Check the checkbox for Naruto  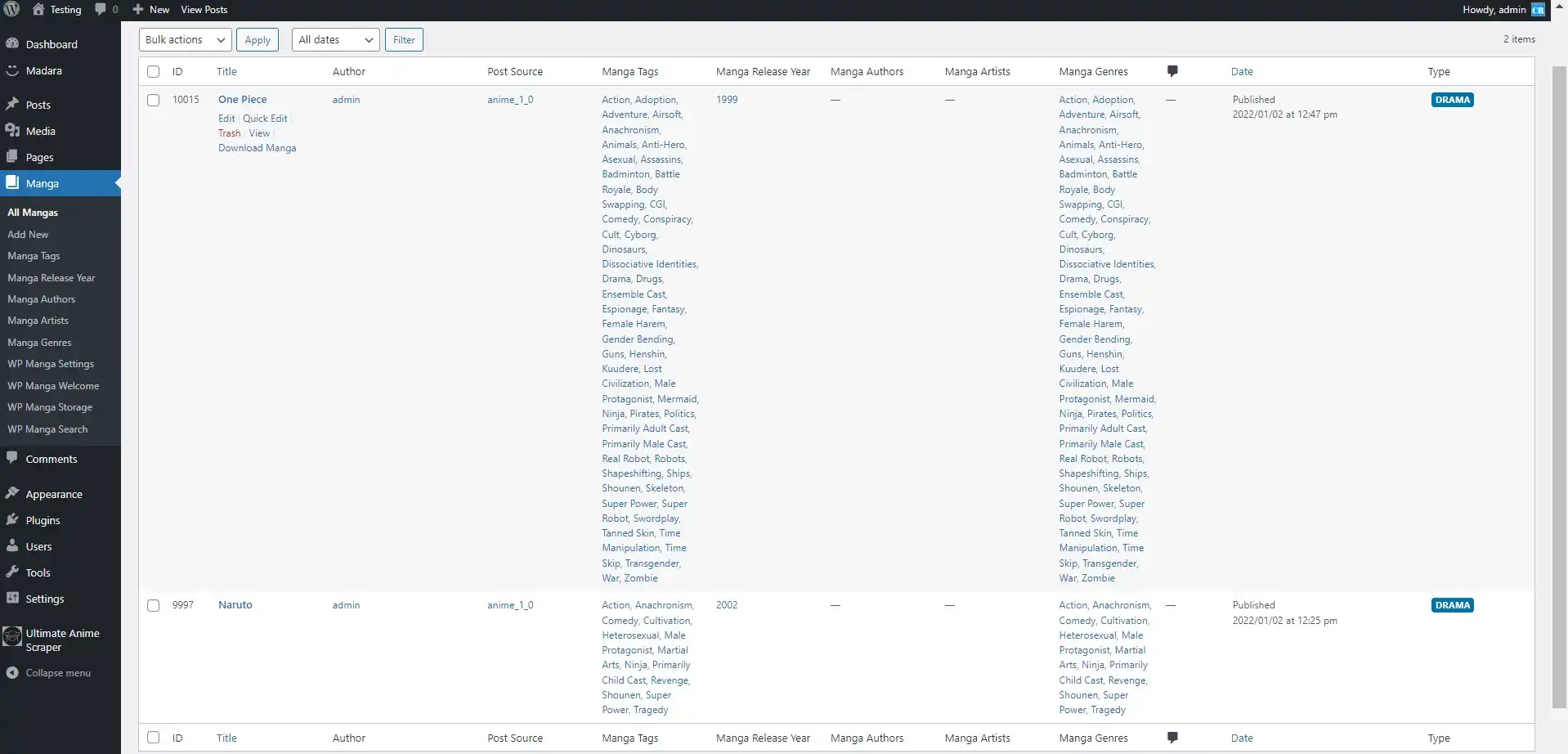point(153,605)
